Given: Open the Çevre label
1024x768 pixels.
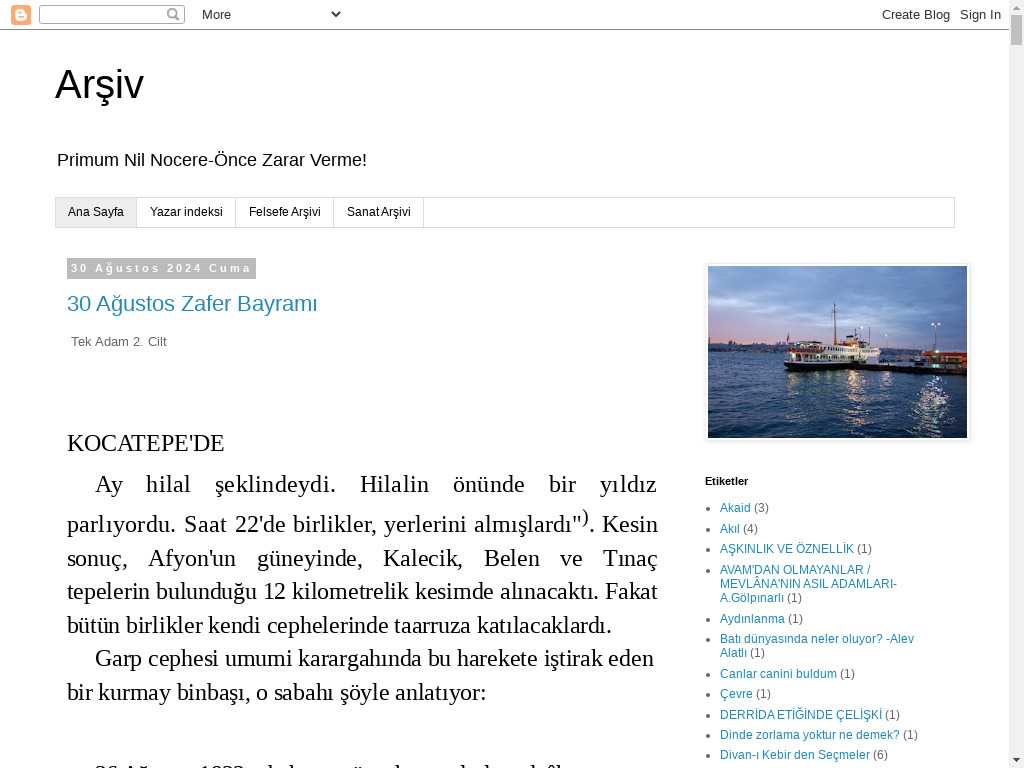Looking at the screenshot, I should click(x=736, y=694).
